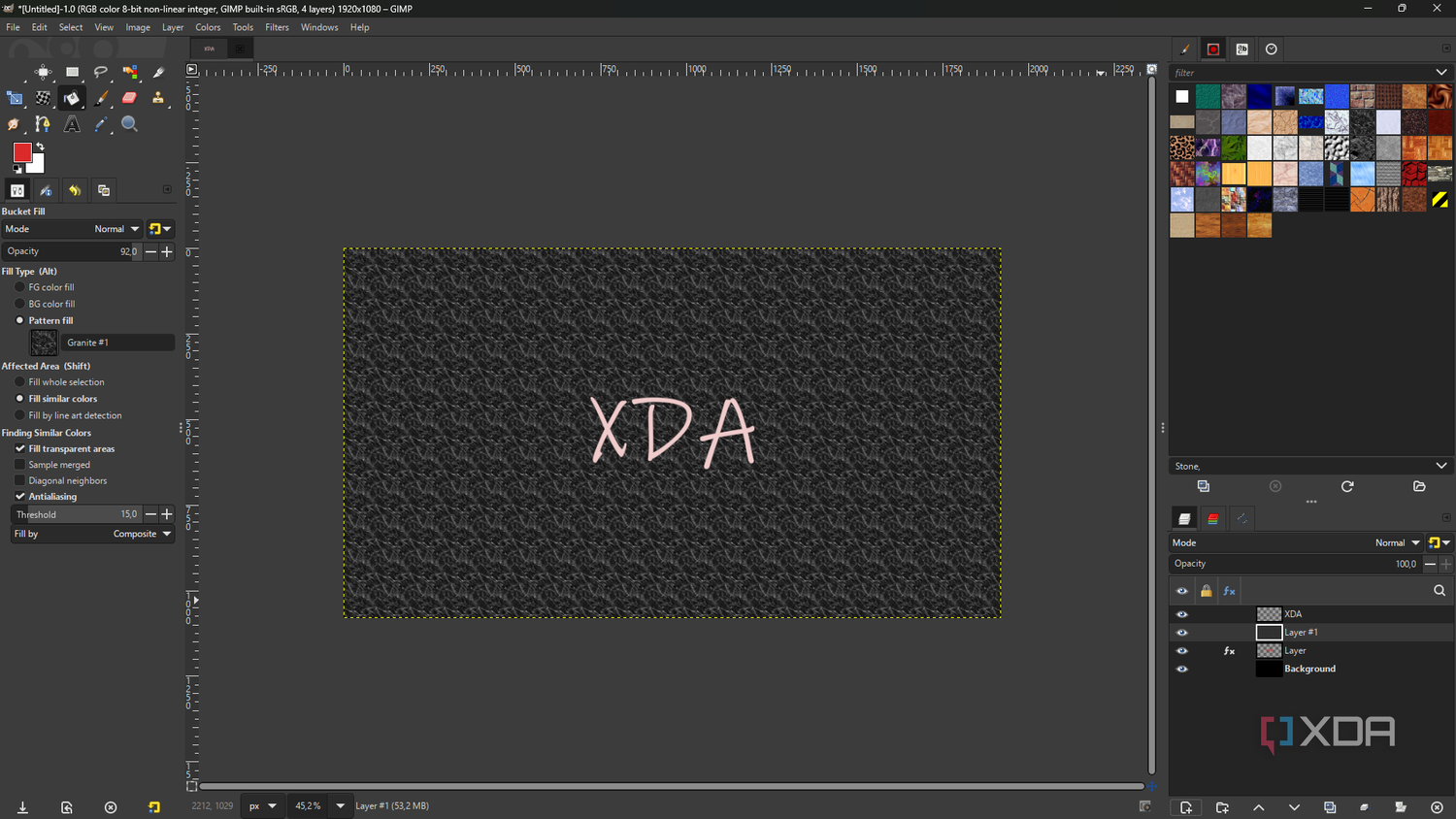Select the Smudge tool

pos(15,124)
